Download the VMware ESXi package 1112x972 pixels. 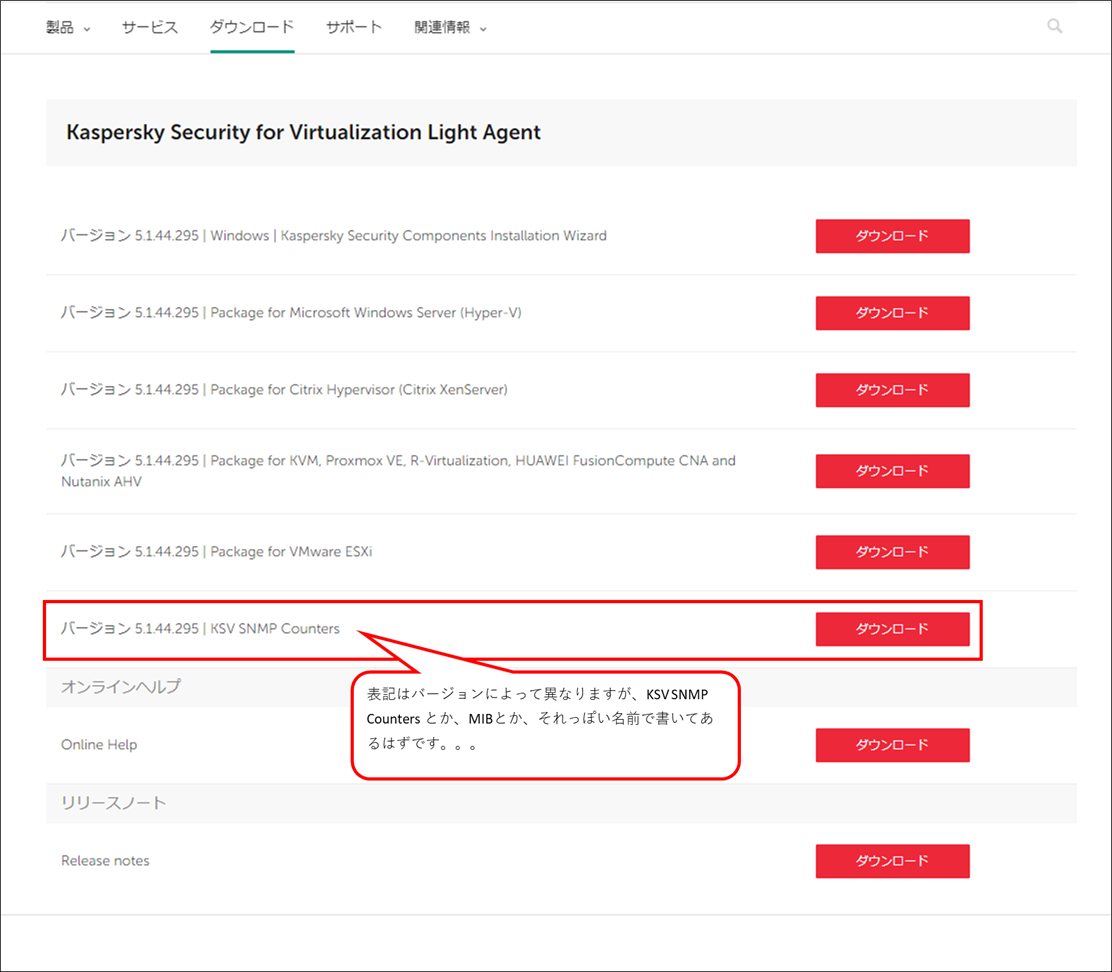tap(892, 552)
